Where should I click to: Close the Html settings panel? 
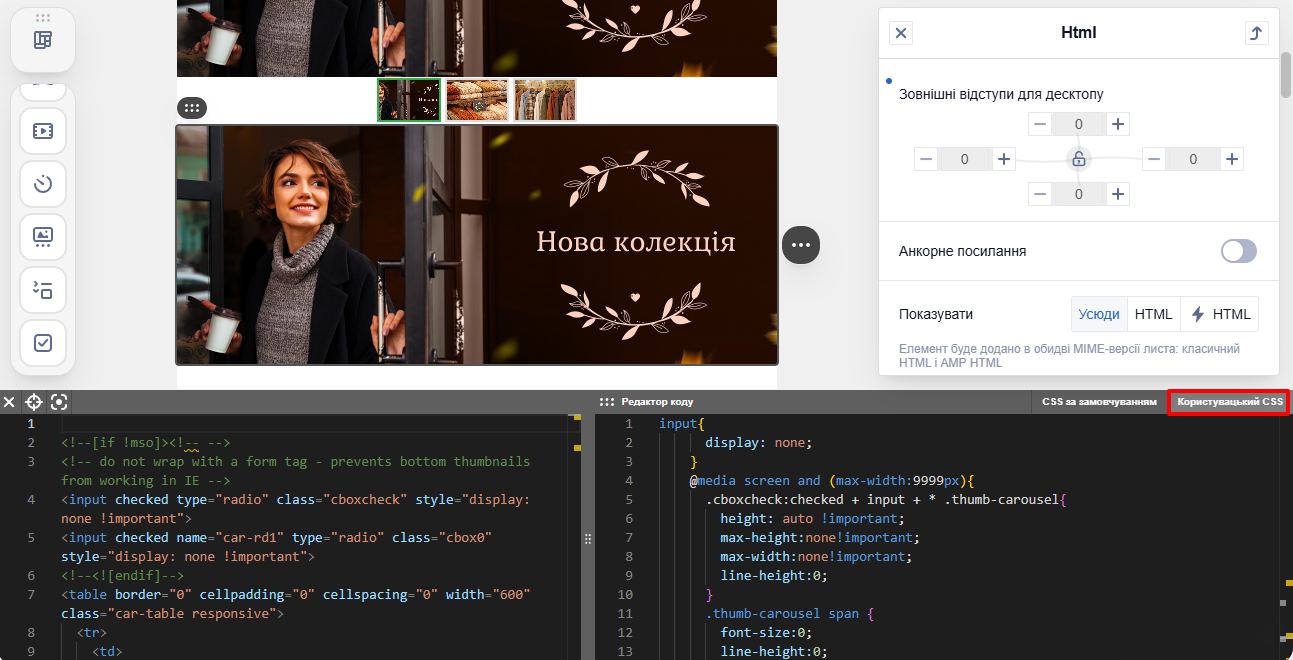coord(901,33)
